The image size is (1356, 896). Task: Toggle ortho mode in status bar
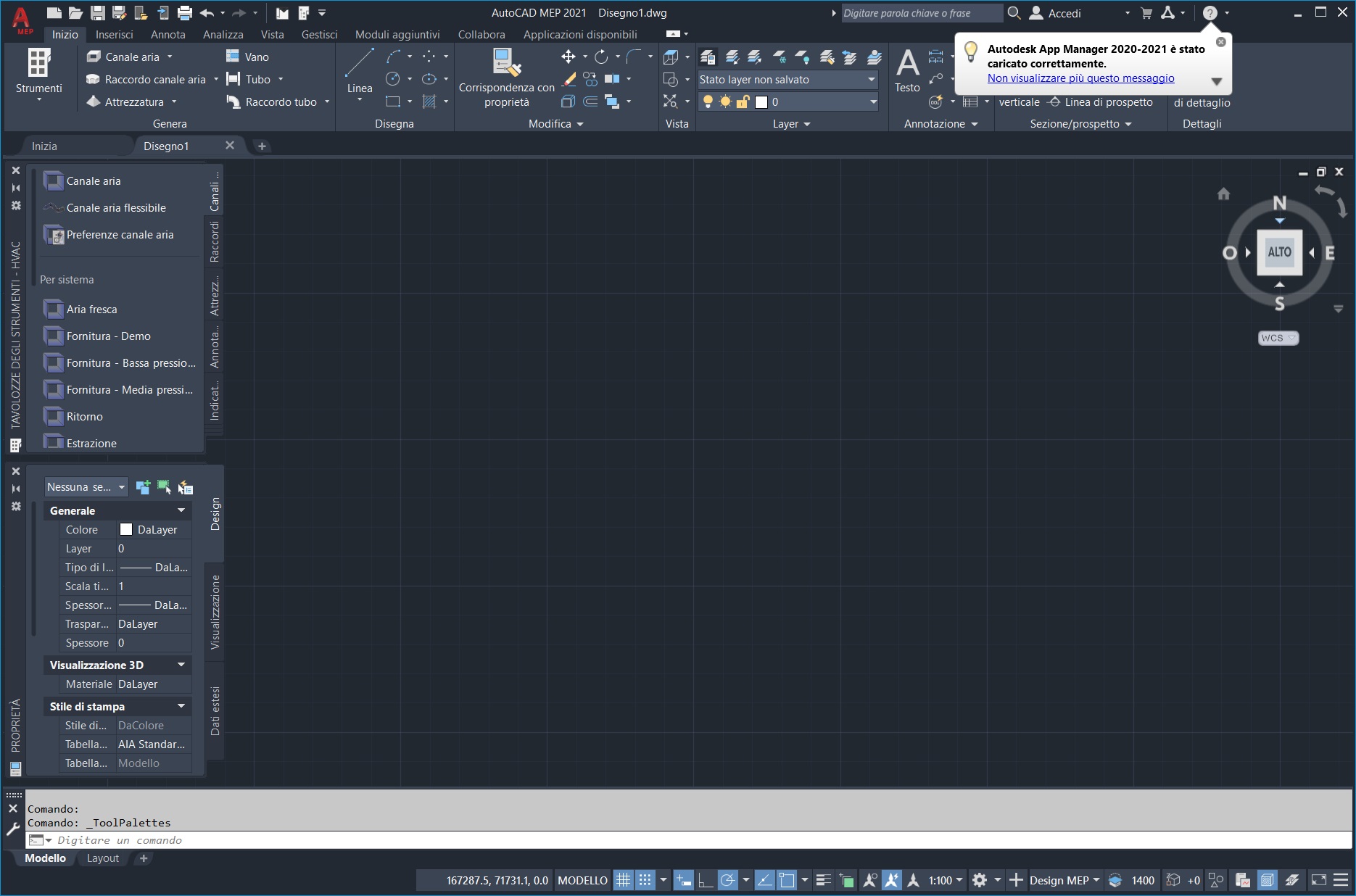click(x=706, y=880)
